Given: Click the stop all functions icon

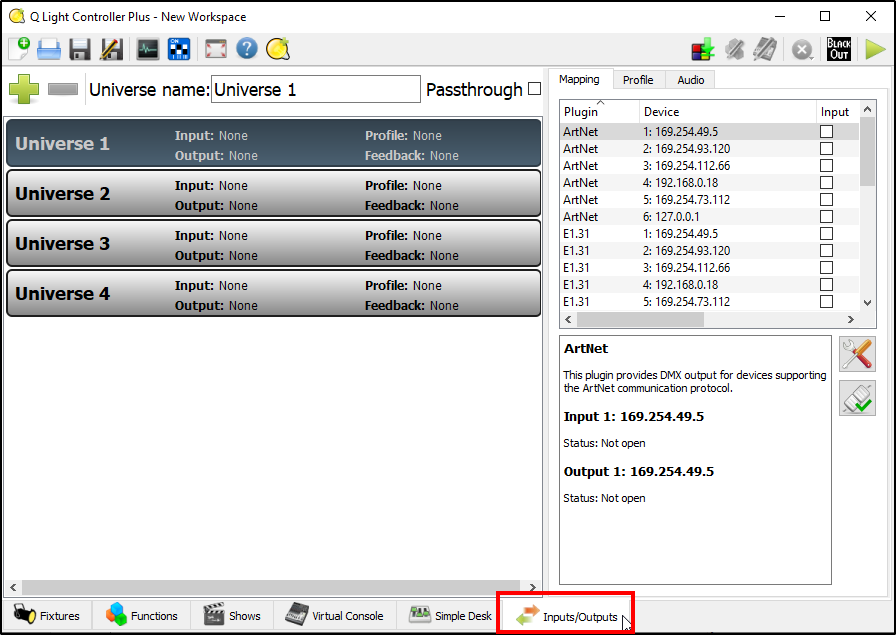Looking at the screenshot, I should (x=802, y=50).
